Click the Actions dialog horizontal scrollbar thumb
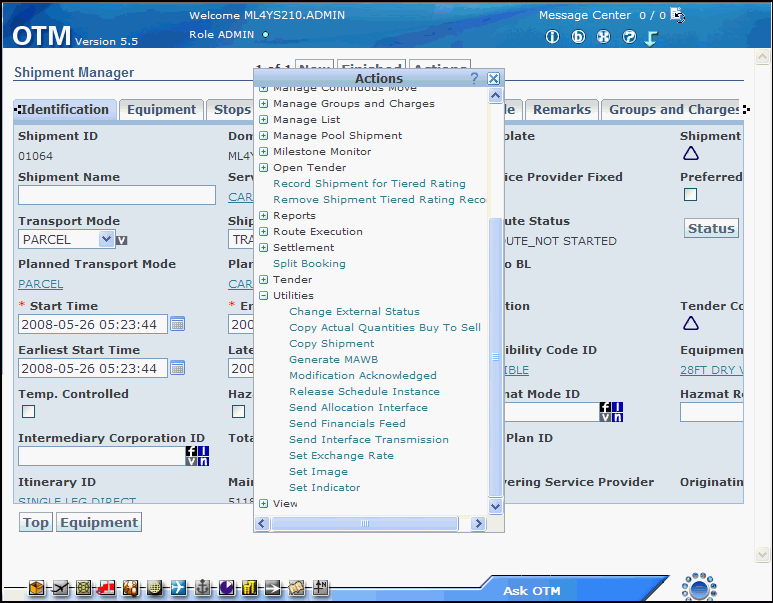Image resolution: width=773 pixels, height=603 pixels. [x=364, y=524]
